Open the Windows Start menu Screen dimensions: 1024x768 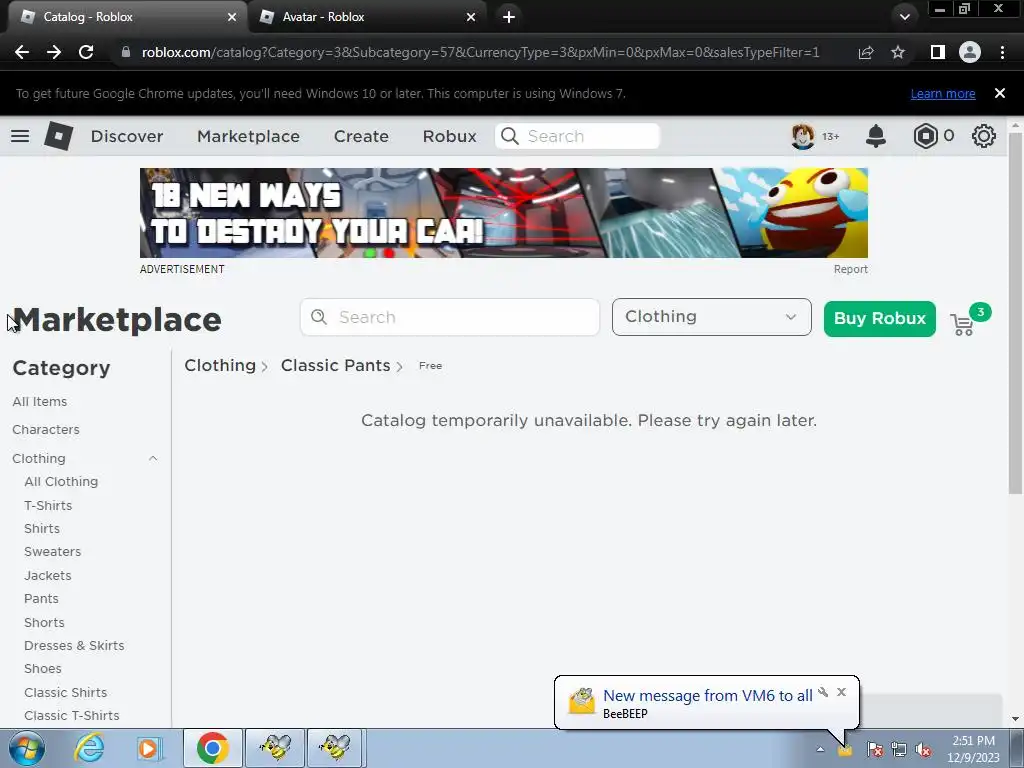click(26, 748)
